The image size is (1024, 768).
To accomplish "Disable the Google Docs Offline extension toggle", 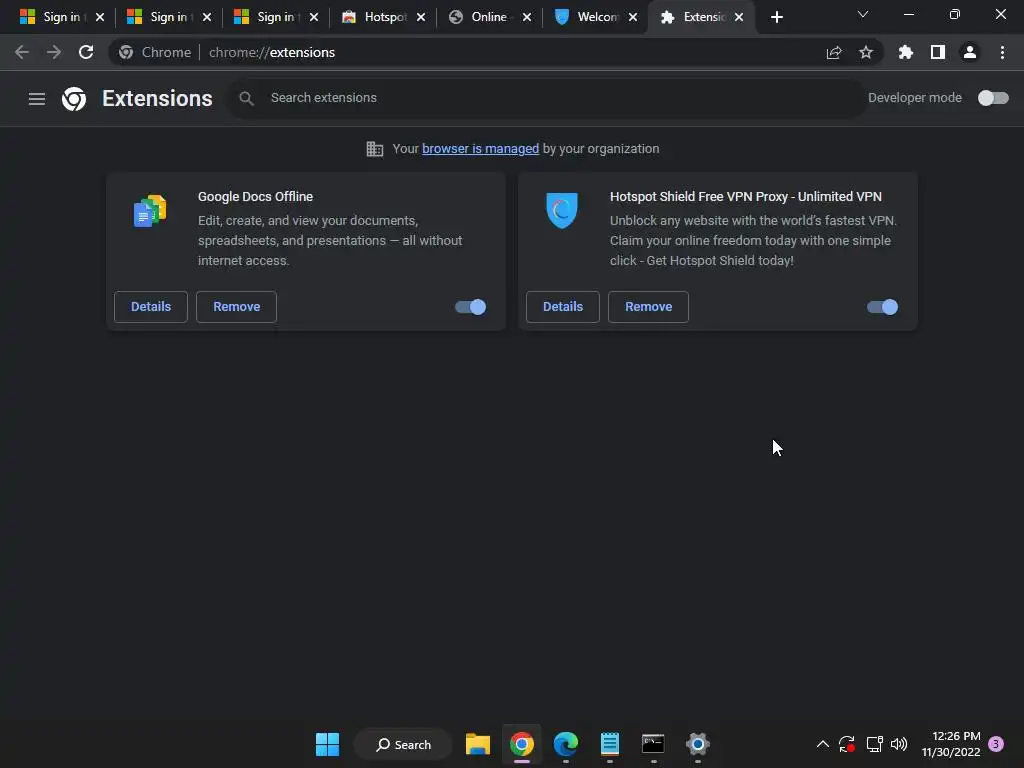I will (x=470, y=307).
